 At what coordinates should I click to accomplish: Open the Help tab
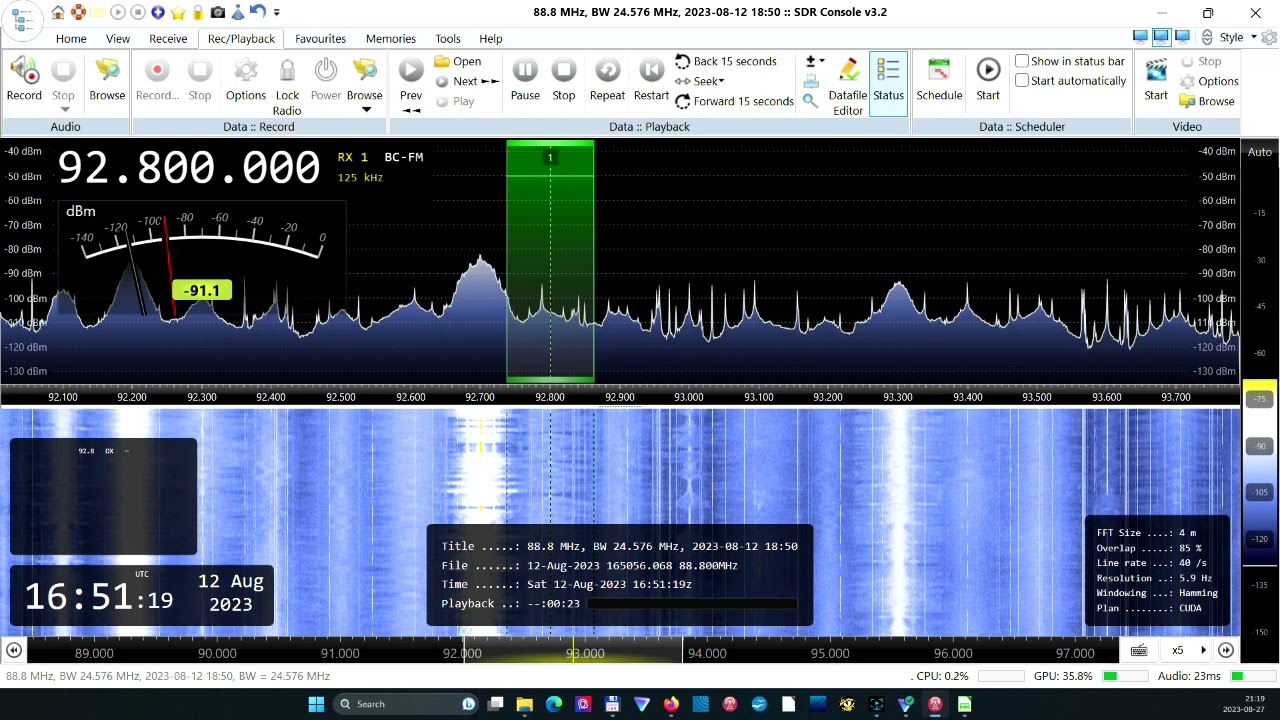click(491, 39)
